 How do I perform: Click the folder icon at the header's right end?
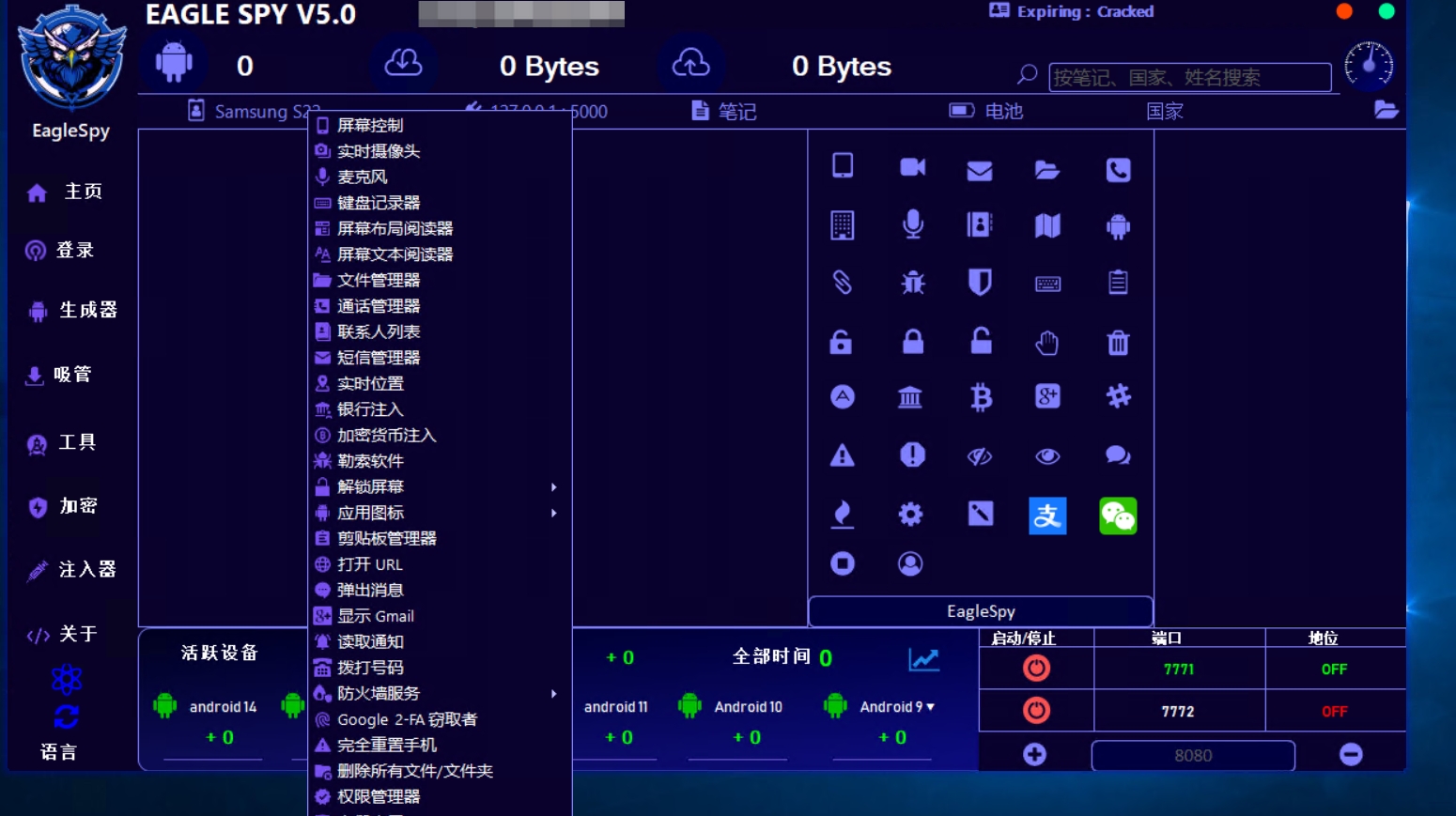click(1386, 110)
